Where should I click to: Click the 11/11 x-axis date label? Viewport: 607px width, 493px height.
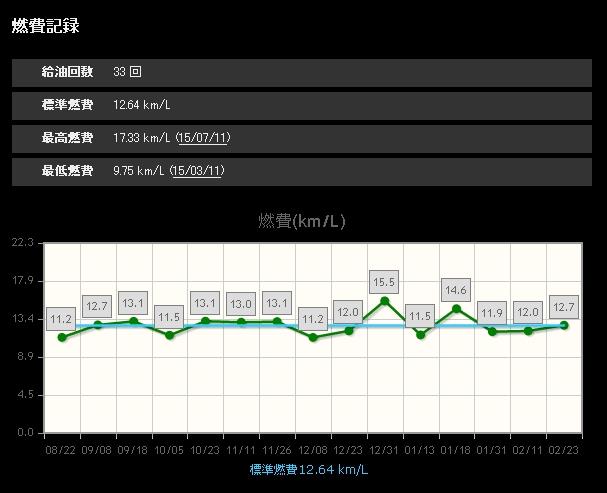pyautogui.click(x=241, y=450)
